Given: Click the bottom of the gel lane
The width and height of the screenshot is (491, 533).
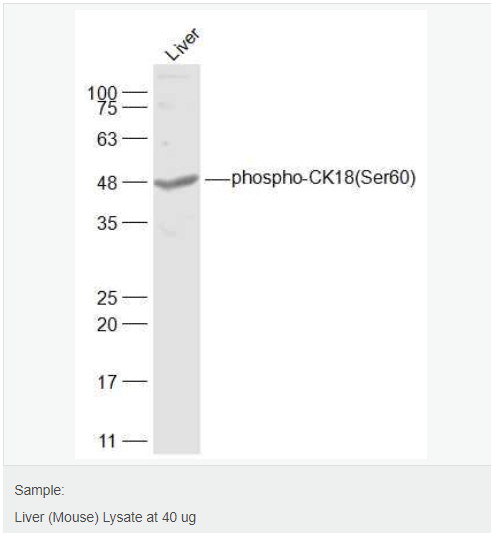Looking at the screenshot, I should click(x=176, y=447).
